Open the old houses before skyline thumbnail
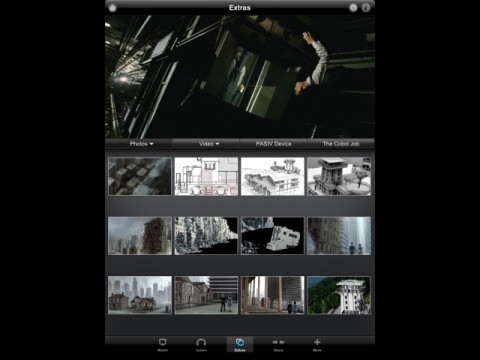 point(140,295)
